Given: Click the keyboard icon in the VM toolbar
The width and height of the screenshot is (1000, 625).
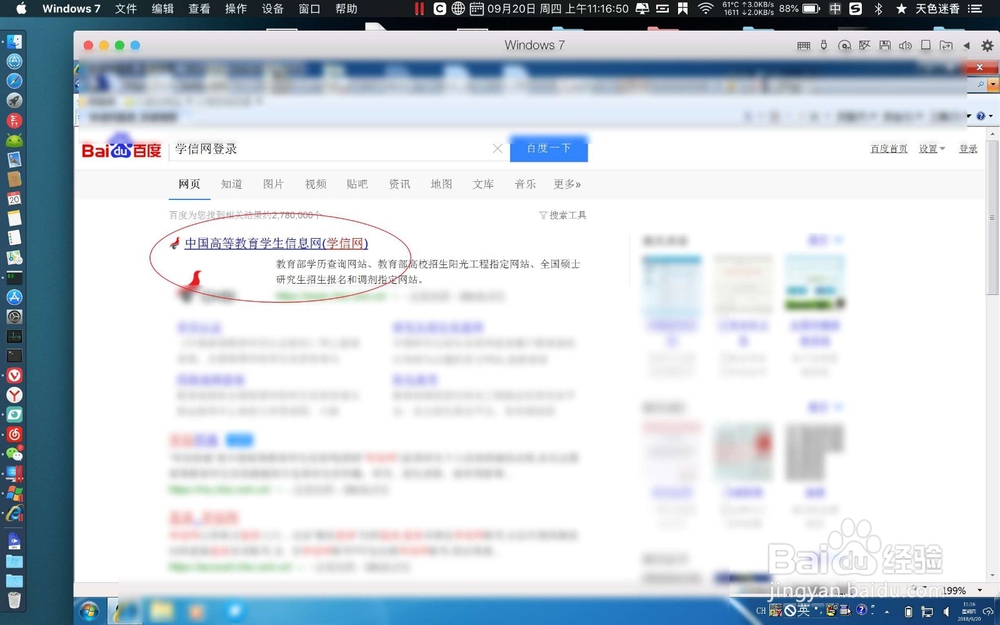Looking at the screenshot, I should tap(804, 45).
